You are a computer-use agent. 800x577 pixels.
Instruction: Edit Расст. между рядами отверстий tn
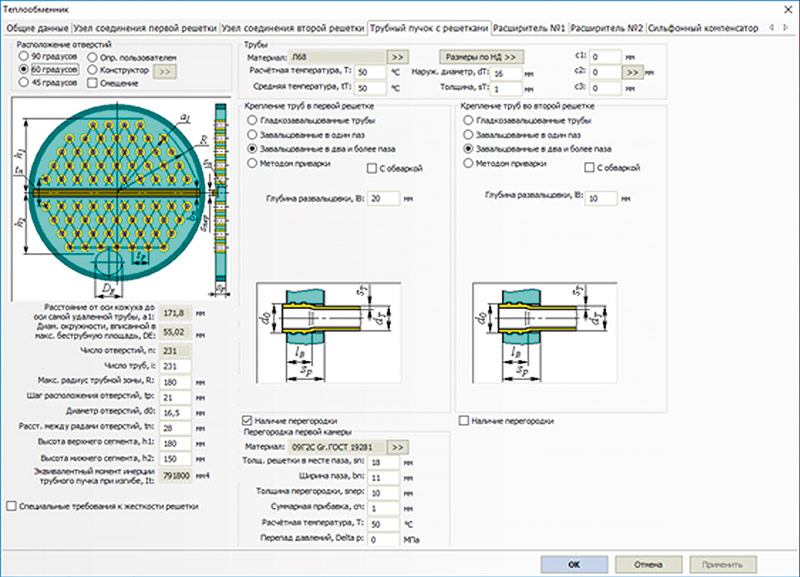[x=176, y=428]
